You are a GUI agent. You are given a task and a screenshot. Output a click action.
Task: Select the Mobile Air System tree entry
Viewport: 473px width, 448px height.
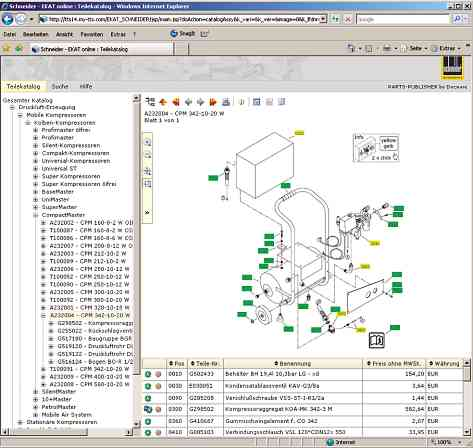(66, 415)
